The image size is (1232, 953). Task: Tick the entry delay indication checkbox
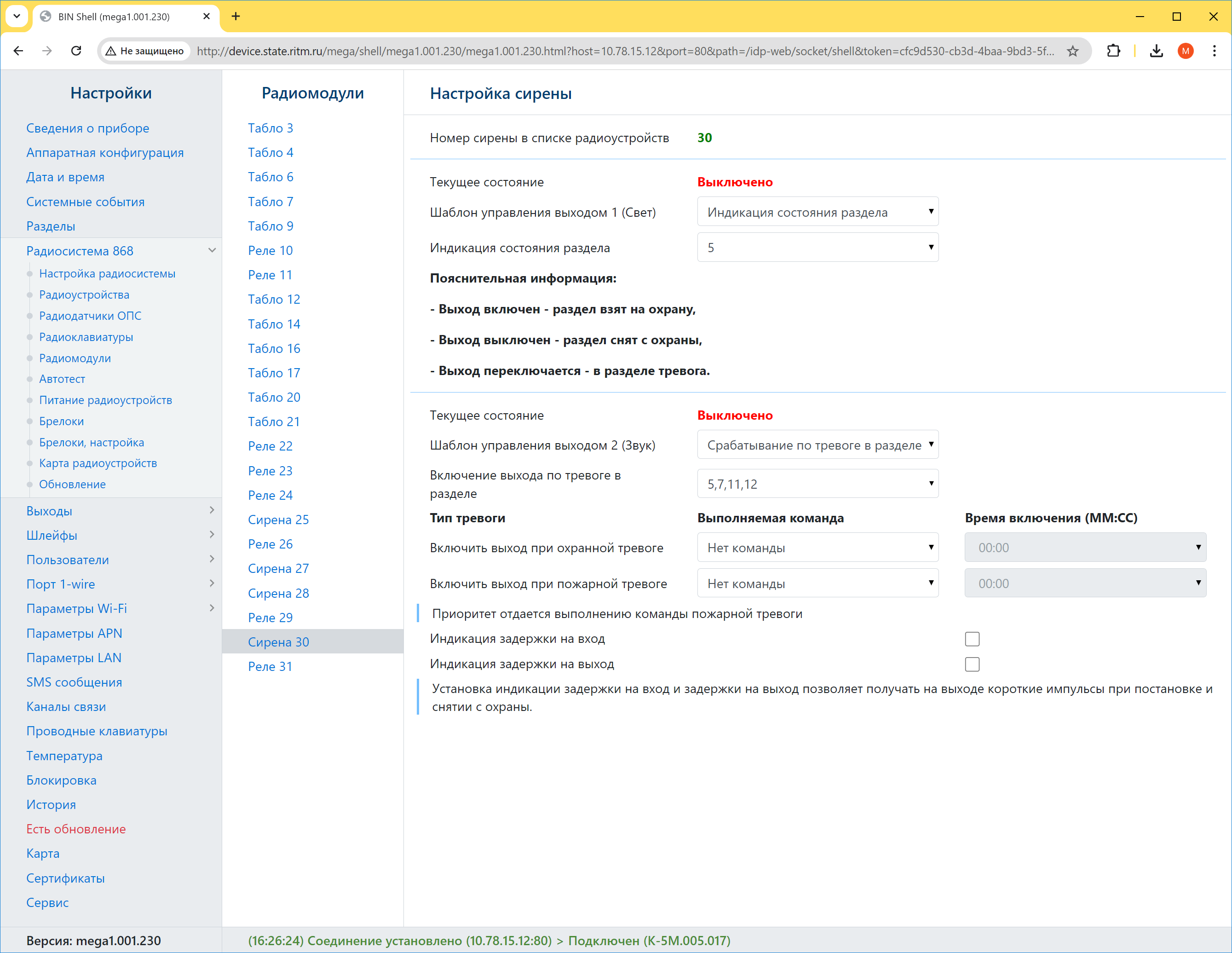[x=972, y=639]
